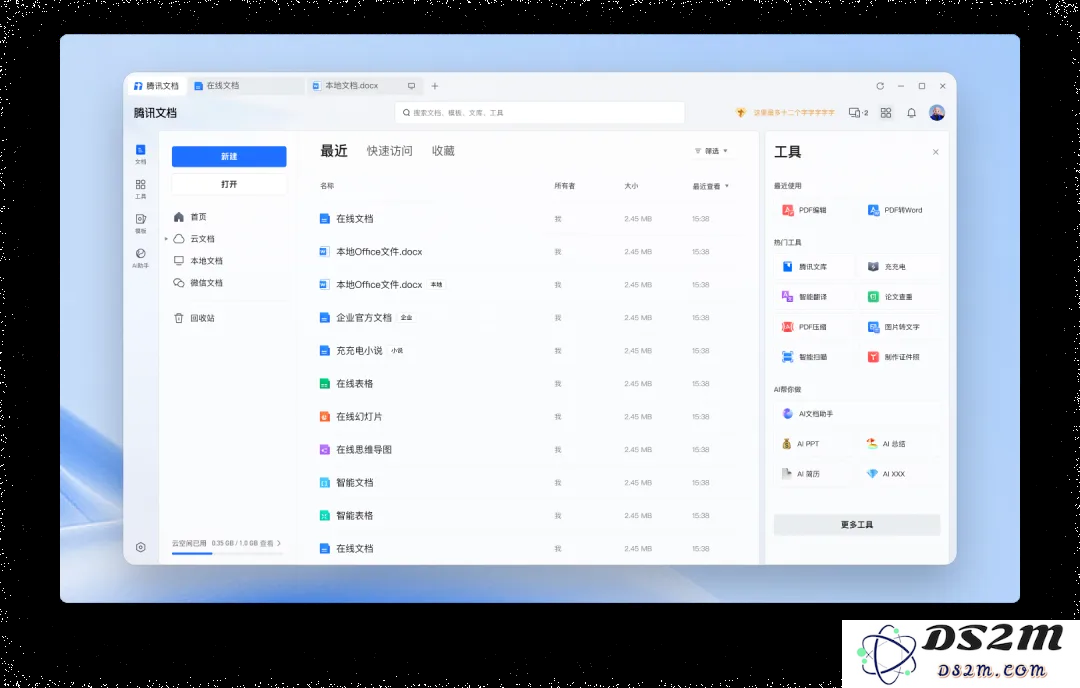
Task: Open the 腾讯文库 tool
Action: coord(813,267)
